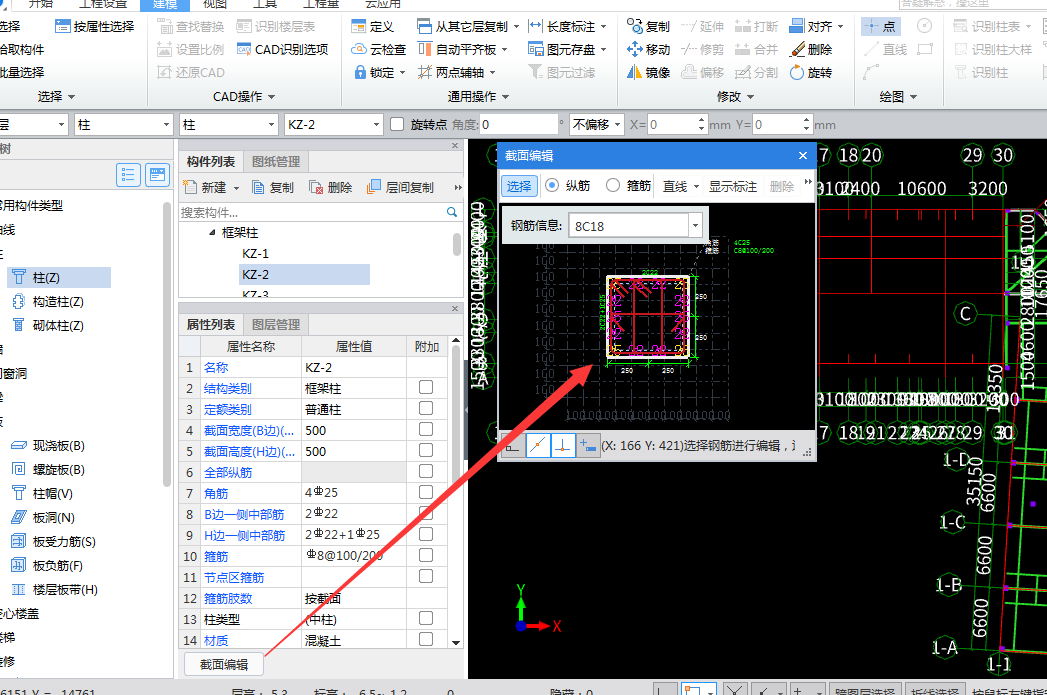Click the search magnifier in 搜索构件
Viewport: 1047px width, 695px height.
[x=451, y=212]
